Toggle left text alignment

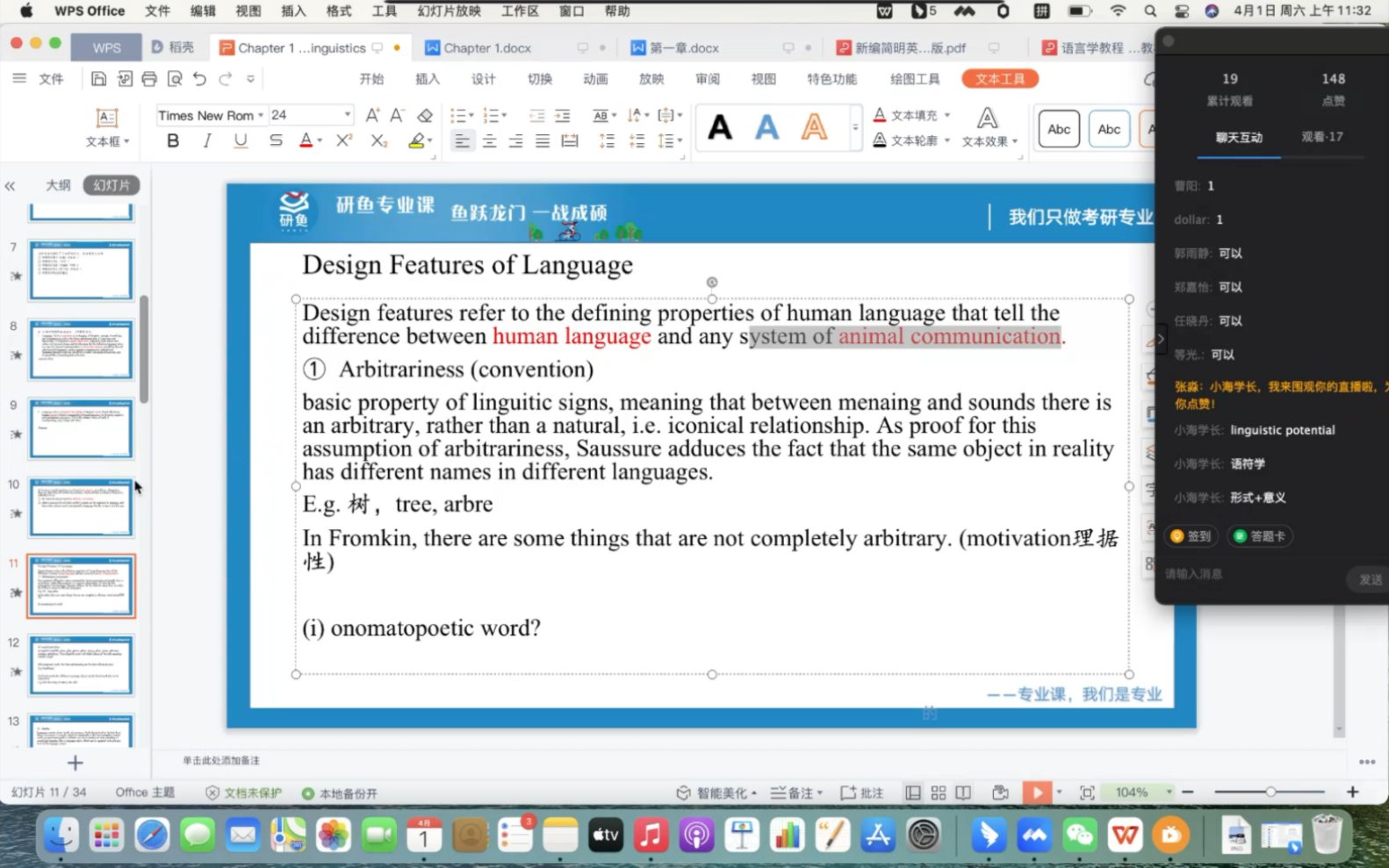pos(462,140)
